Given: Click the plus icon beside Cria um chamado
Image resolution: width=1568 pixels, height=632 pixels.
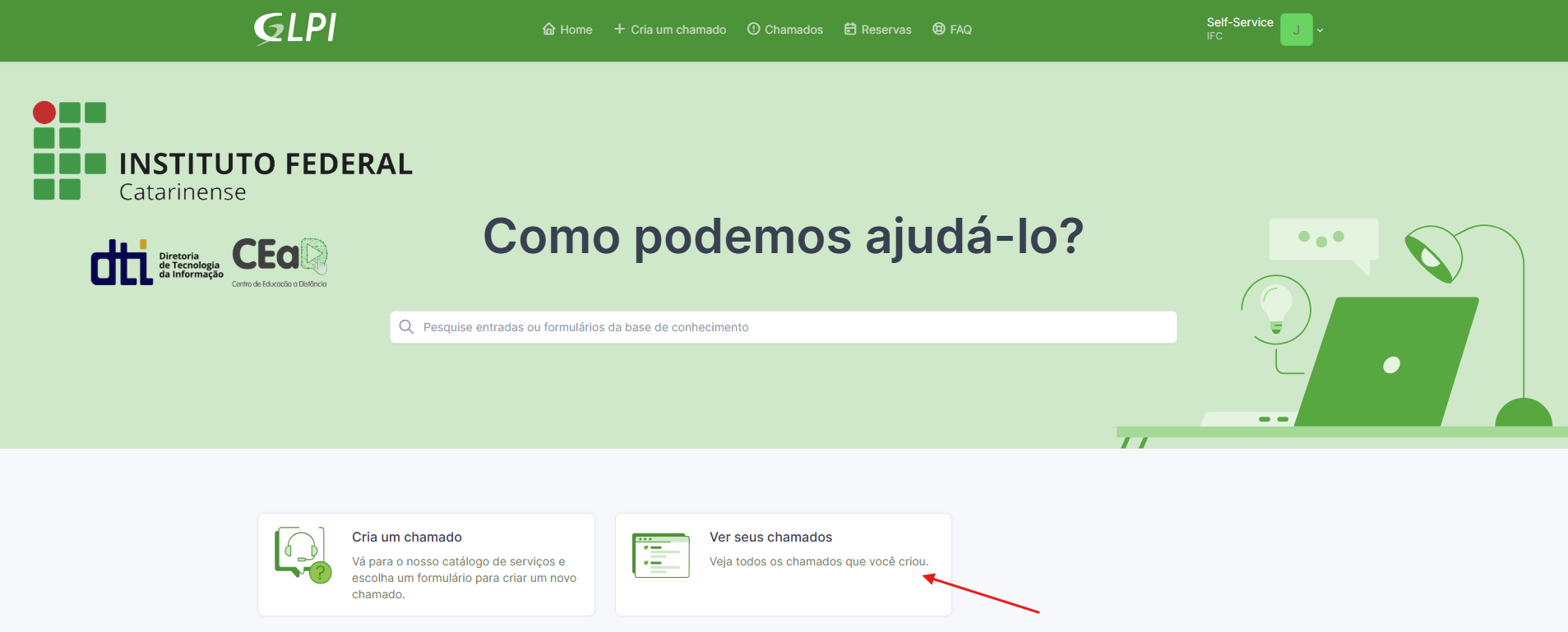Looking at the screenshot, I should coord(619,29).
